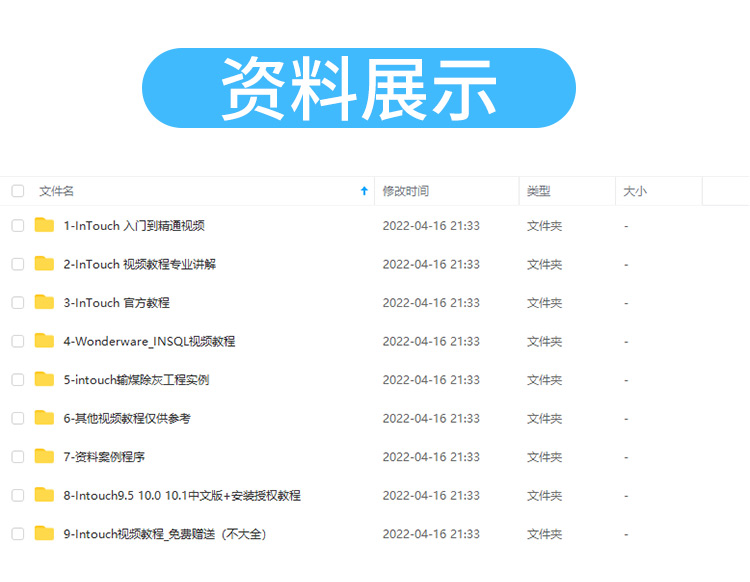Click folder icon of 1-InTouch 入门到精通视频
This screenshot has width=750, height=582.
coord(44,225)
